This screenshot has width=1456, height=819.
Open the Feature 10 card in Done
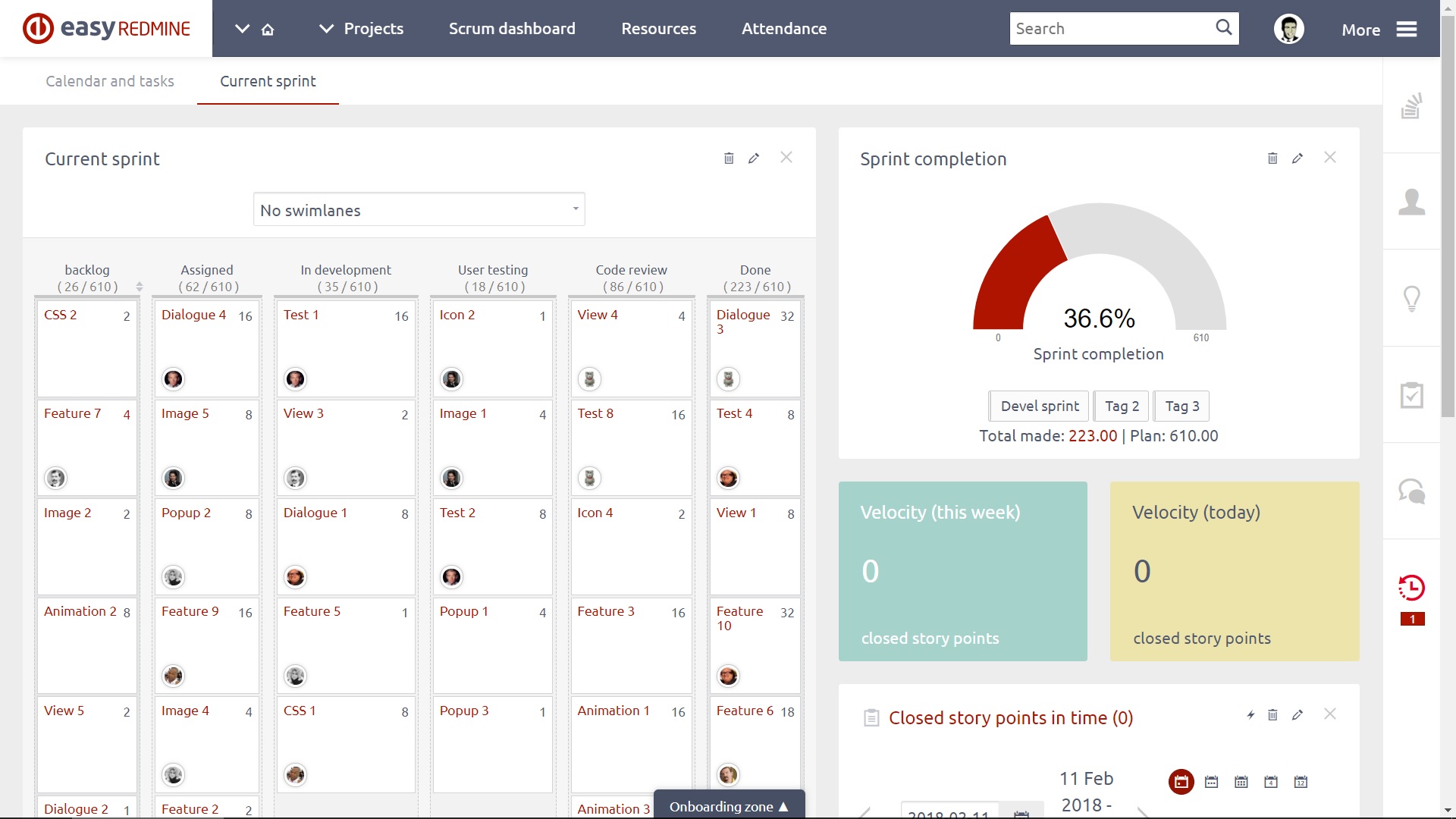point(755,645)
